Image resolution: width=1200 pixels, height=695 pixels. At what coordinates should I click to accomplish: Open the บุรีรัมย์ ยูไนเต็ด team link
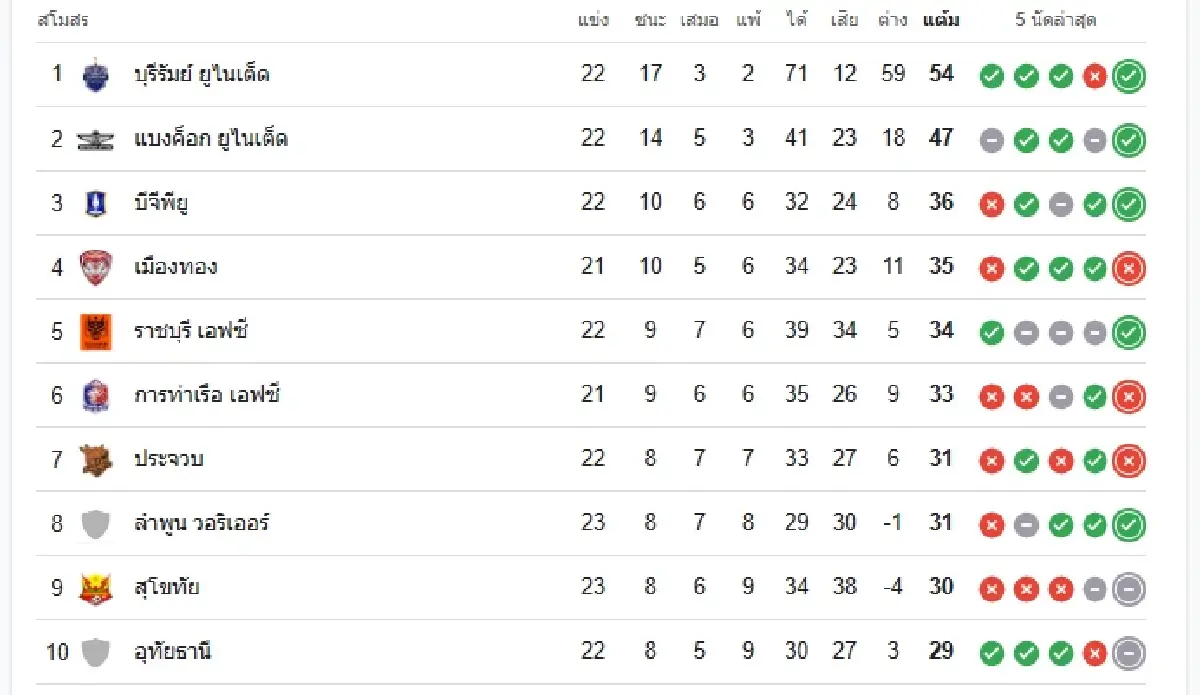click(201, 74)
